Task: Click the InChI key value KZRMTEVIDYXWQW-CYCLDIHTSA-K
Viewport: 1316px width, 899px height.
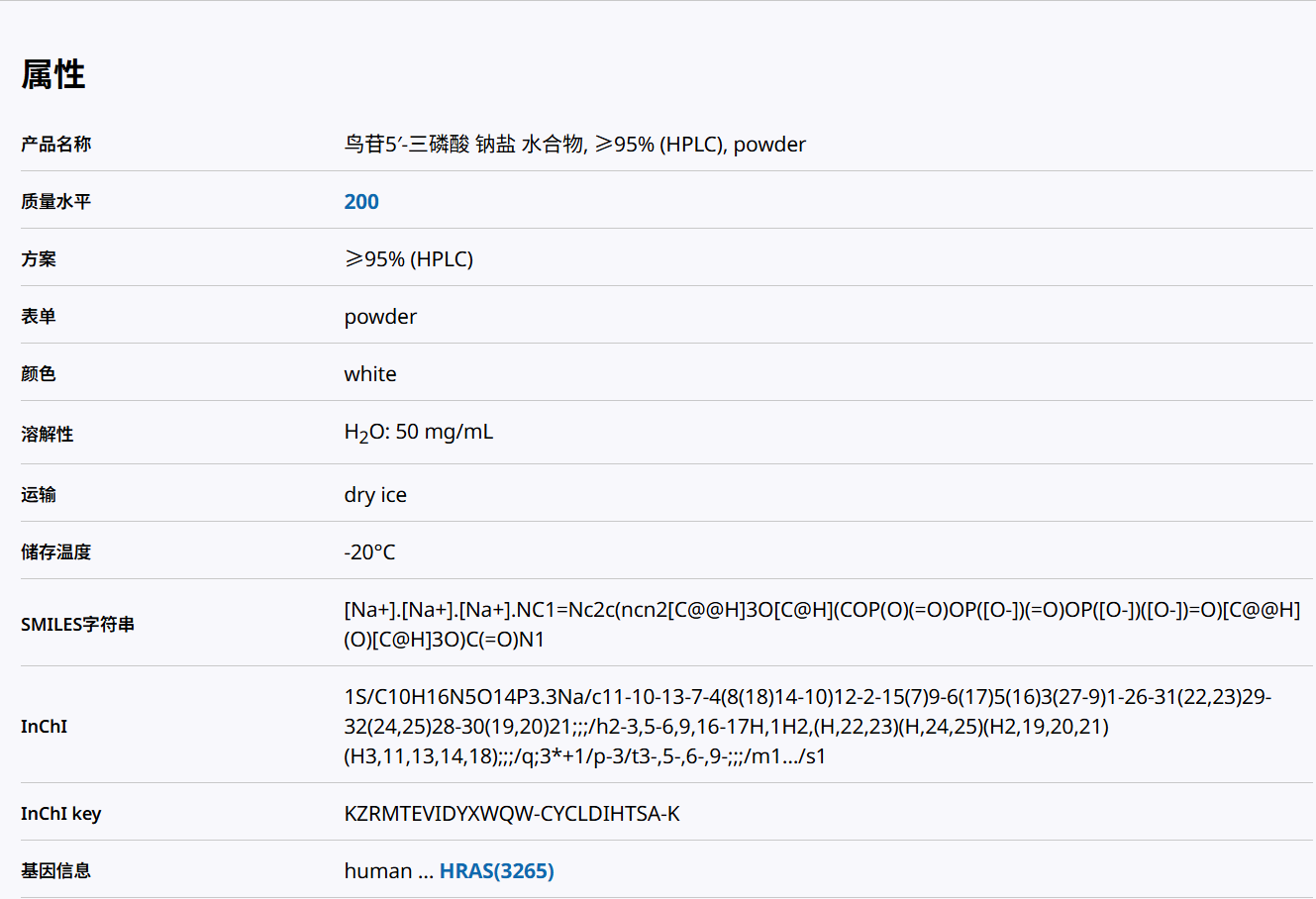Action: pyautogui.click(x=511, y=814)
